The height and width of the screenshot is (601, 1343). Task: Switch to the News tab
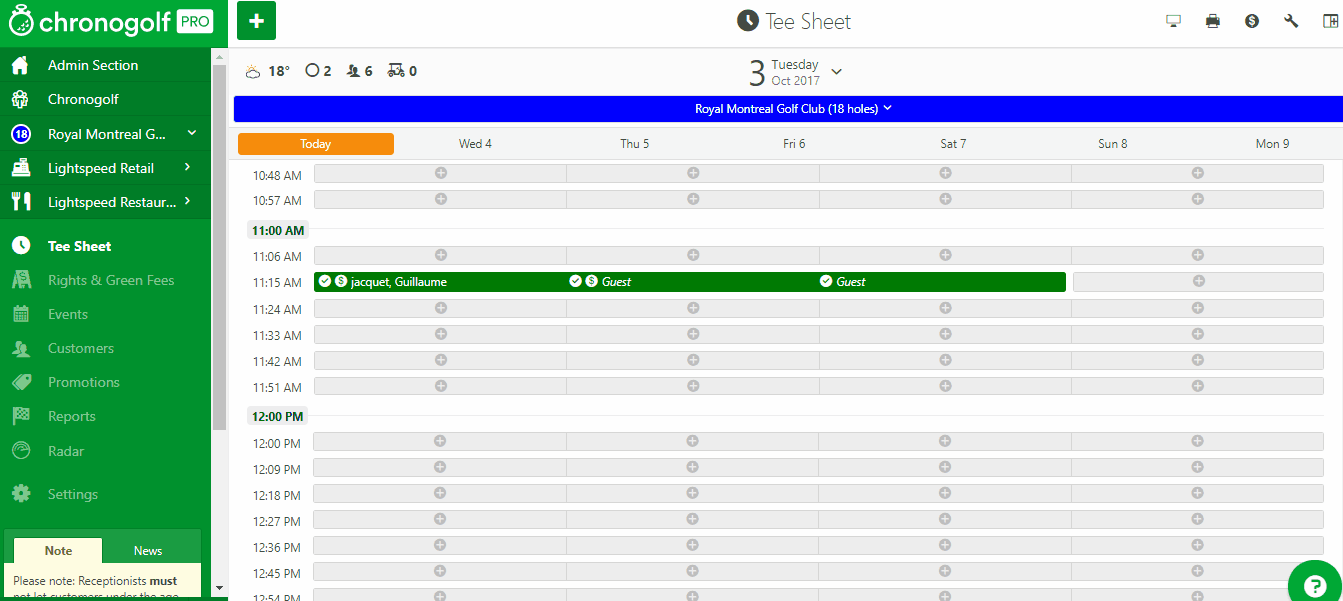pyautogui.click(x=148, y=551)
